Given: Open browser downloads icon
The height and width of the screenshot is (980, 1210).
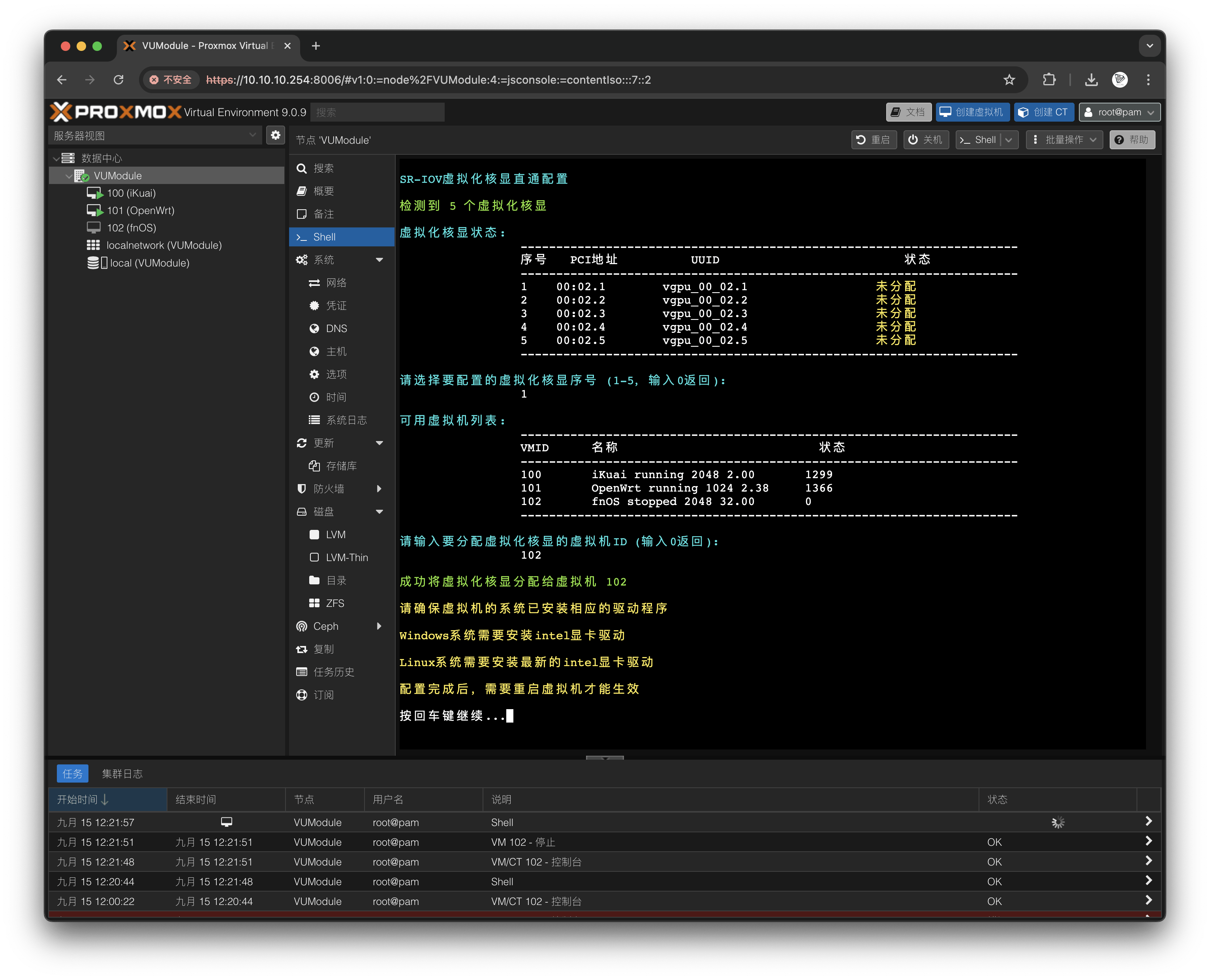Looking at the screenshot, I should [x=1091, y=80].
